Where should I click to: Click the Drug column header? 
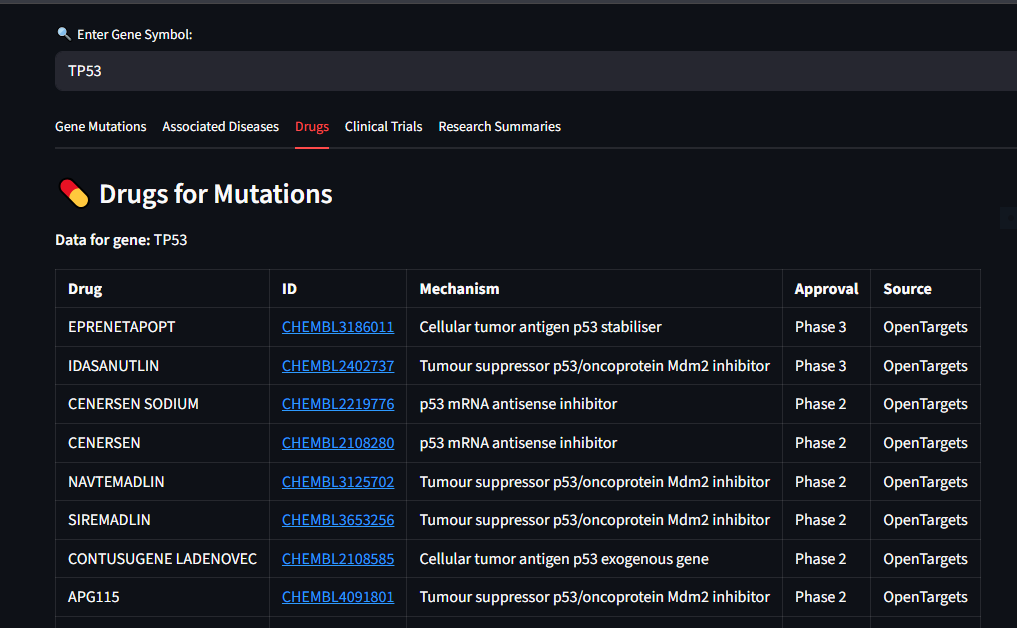[85, 289]
